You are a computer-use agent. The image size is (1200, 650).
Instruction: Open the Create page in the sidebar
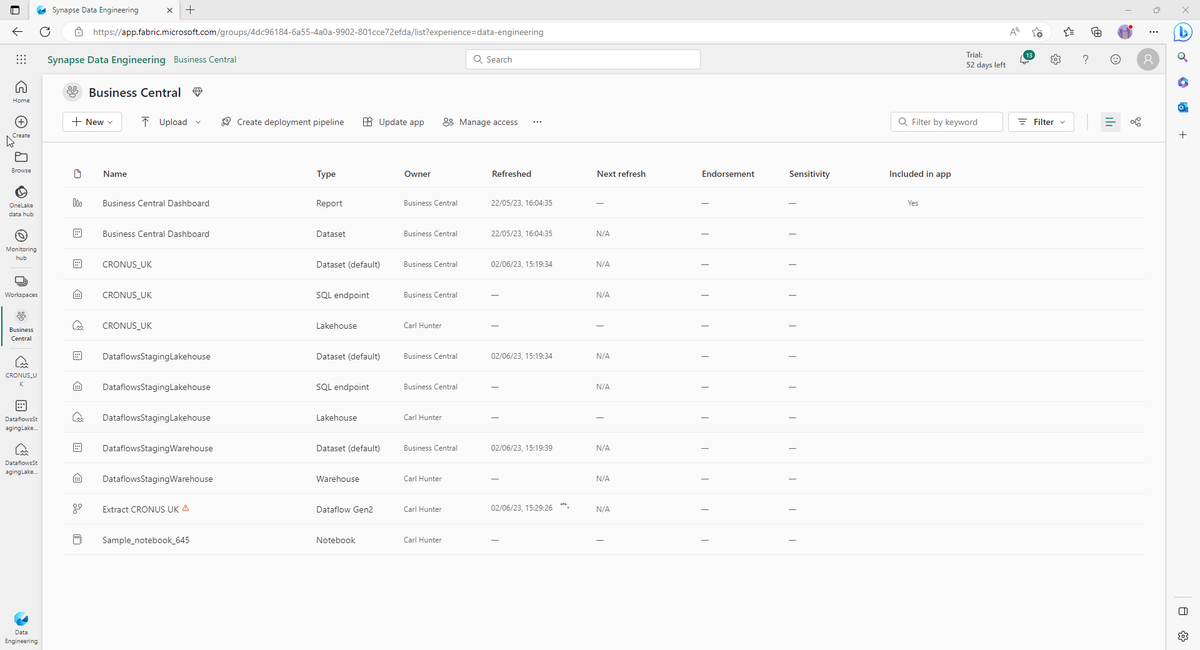(x=21, y=126)
